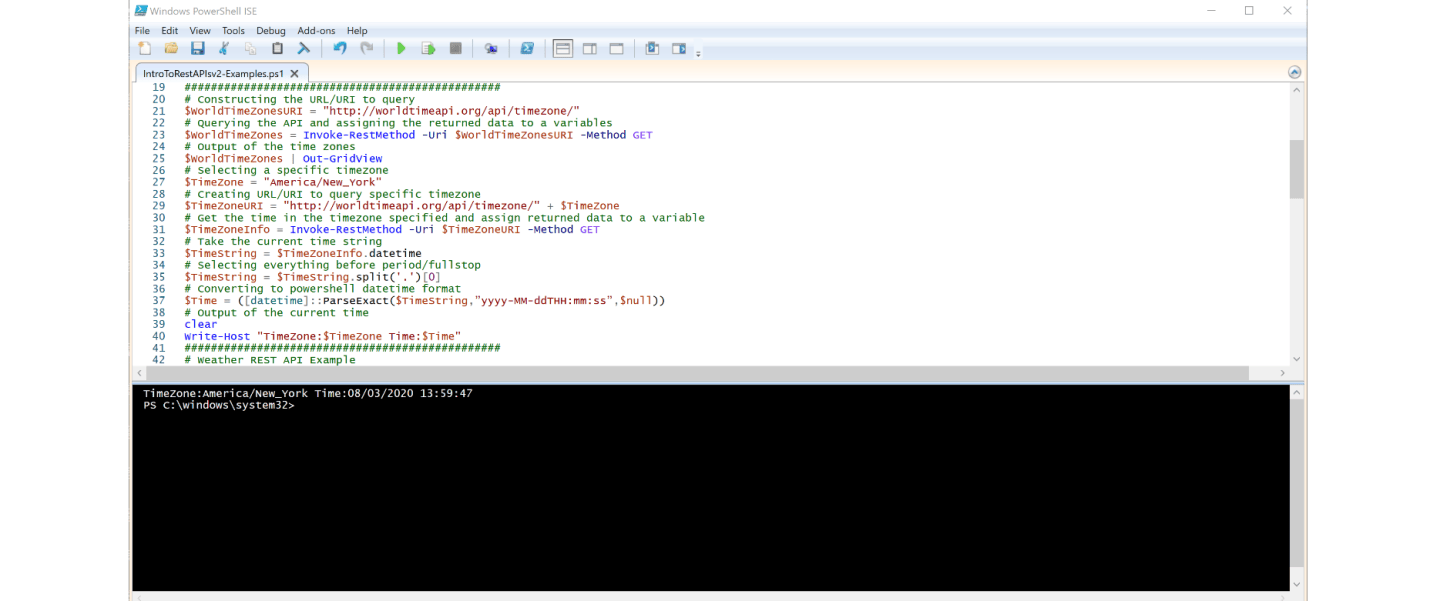Click the Run Selection icon
The height and width of the screenshot is (601, 1440).
coord(428,48)
